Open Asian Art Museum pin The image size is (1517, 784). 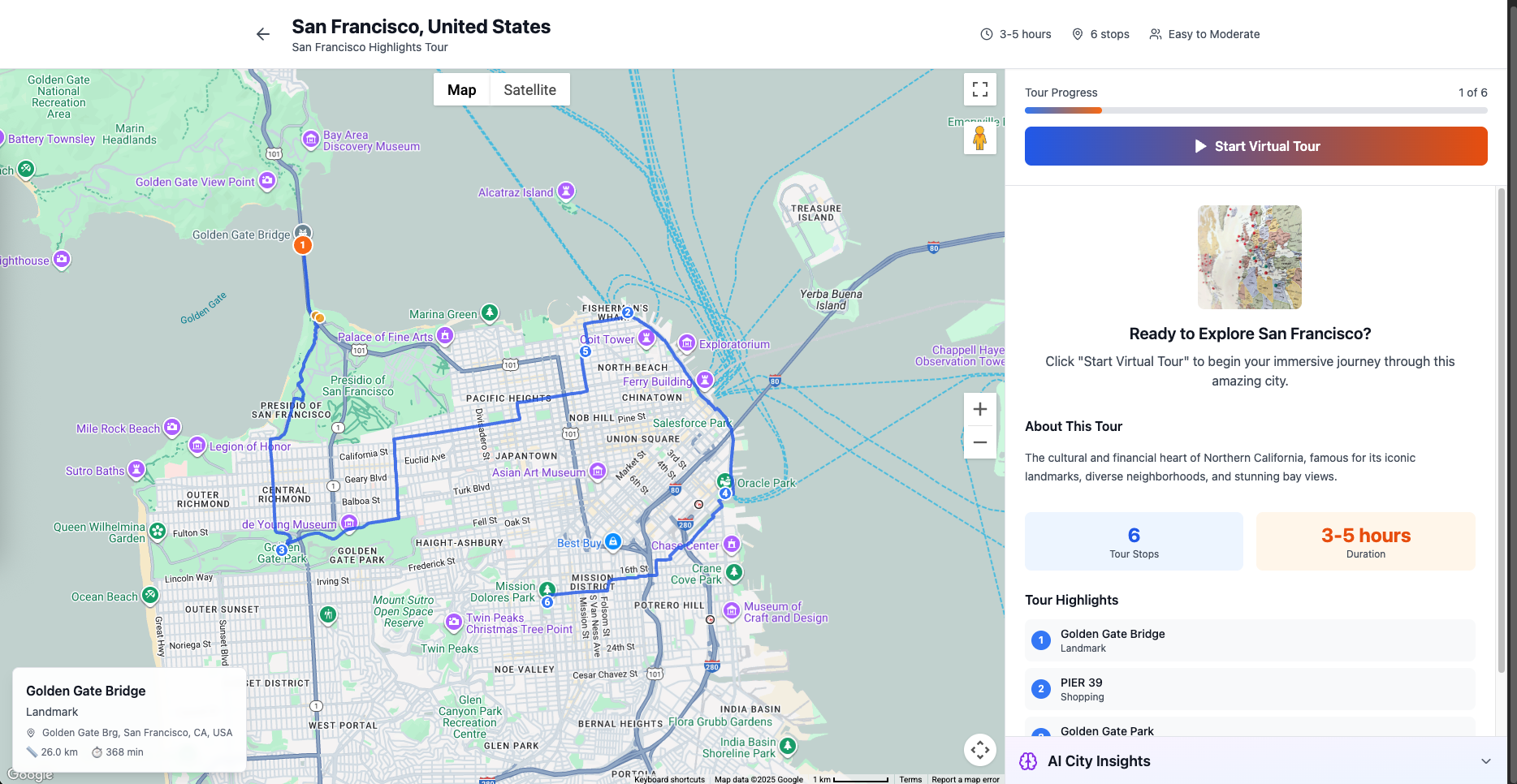[x=598, y=471]
